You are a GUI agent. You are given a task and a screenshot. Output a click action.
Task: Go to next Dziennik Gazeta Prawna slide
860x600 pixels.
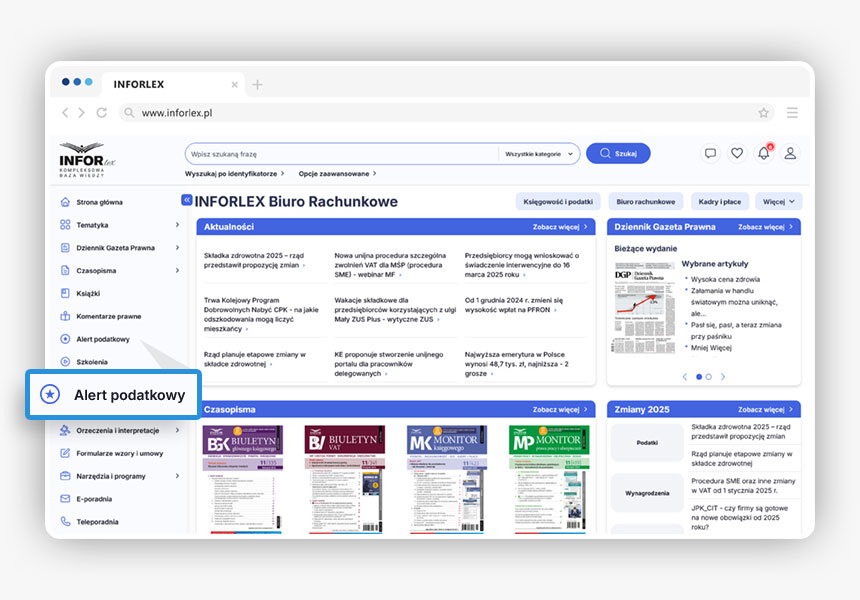coord(723,377)
